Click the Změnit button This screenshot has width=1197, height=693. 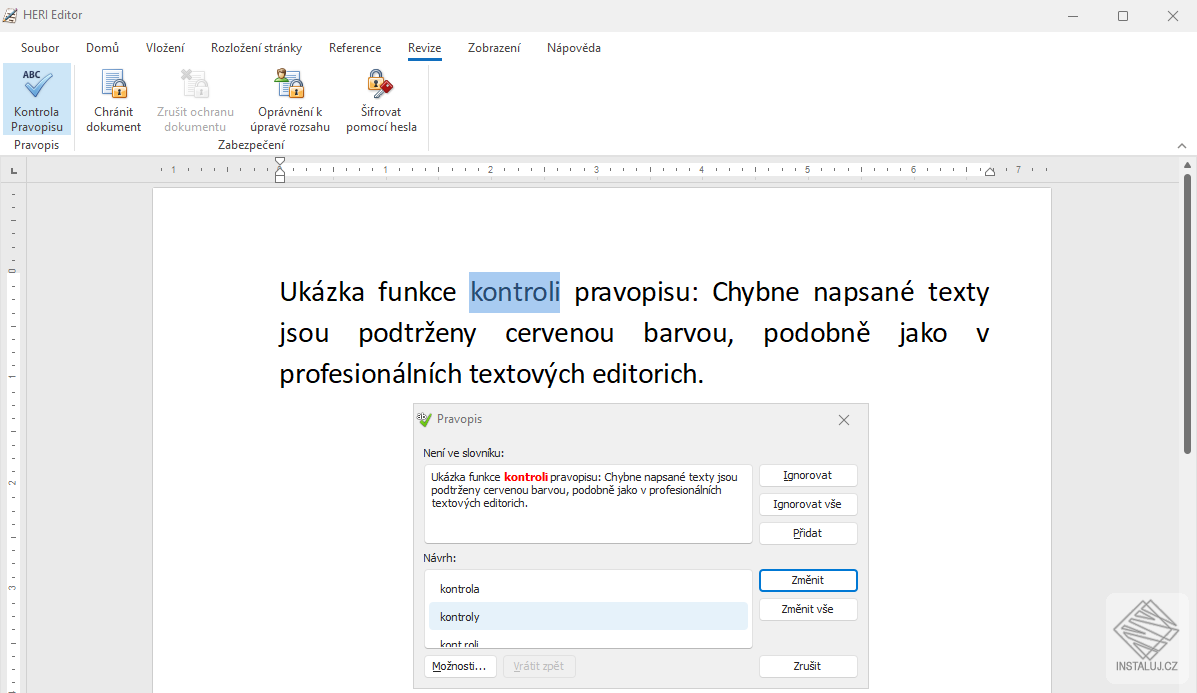click(808, 580)
